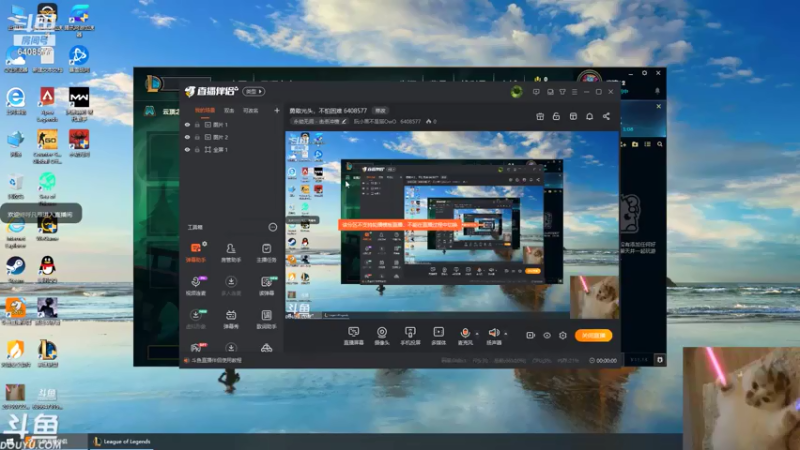The image size is (800, 450).
Task: Open folder icon in League client panel
Action: pos(635,144)
